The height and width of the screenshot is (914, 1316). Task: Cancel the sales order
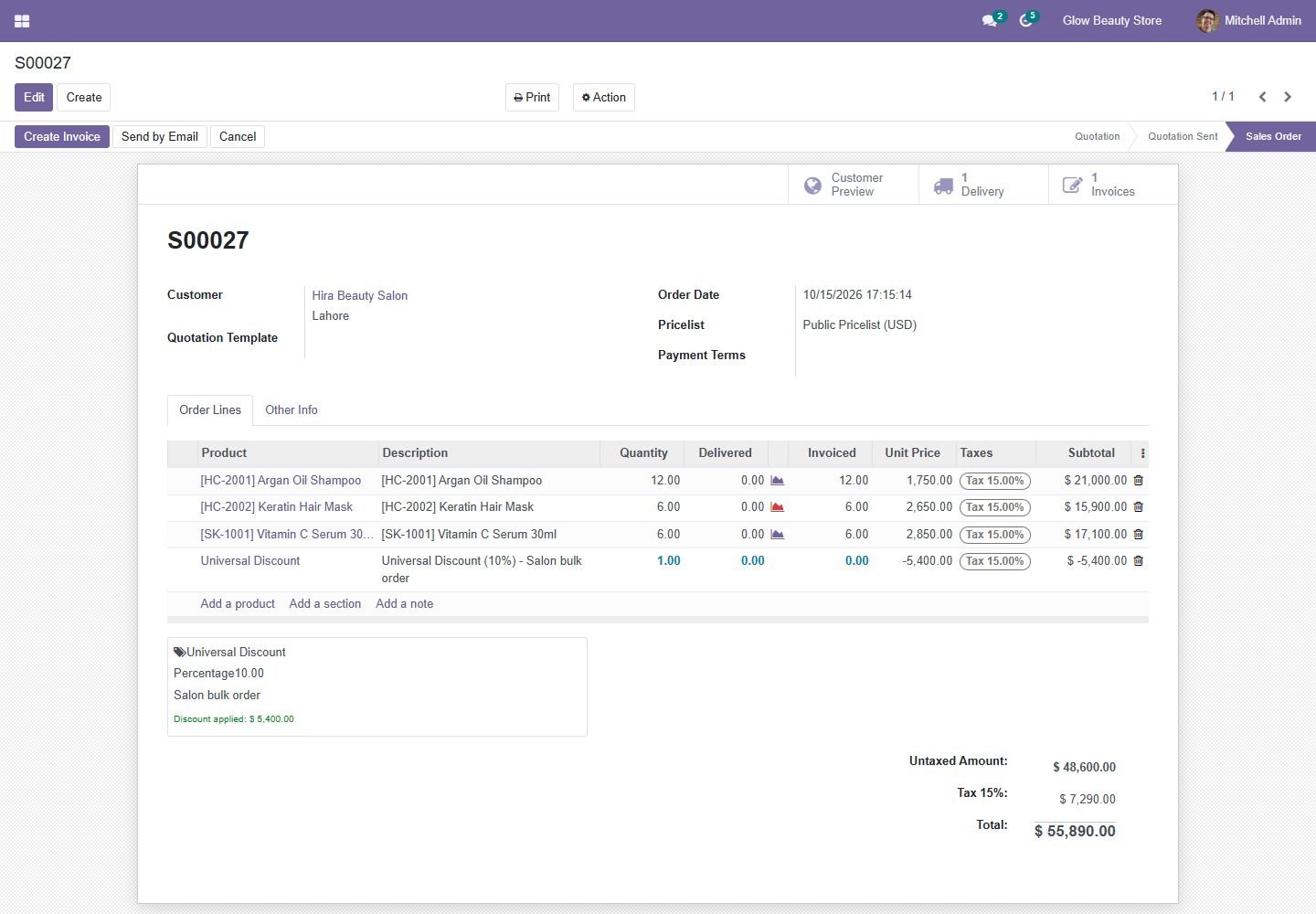(x=238, y=136)
